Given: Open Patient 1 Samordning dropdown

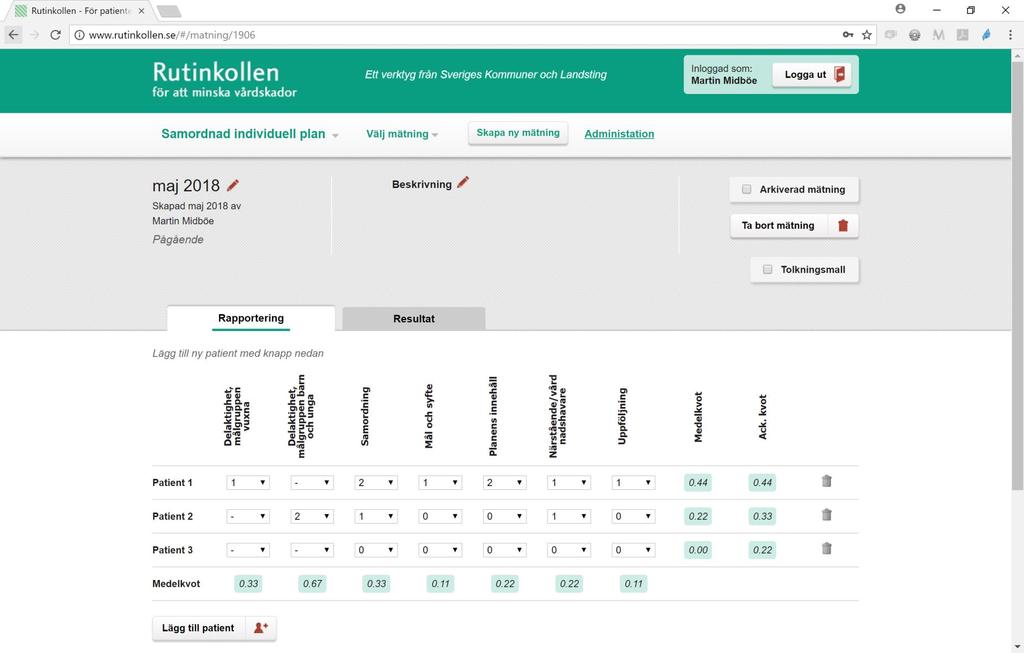Looking at the screenshot, I should [376, 483].
